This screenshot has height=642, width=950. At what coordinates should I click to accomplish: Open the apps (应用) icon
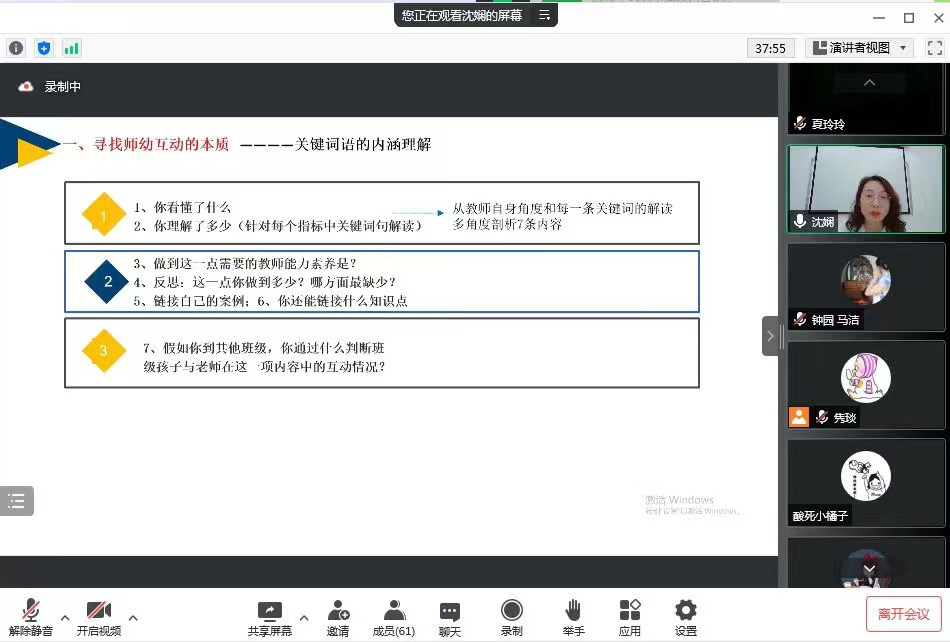point(630,612)
